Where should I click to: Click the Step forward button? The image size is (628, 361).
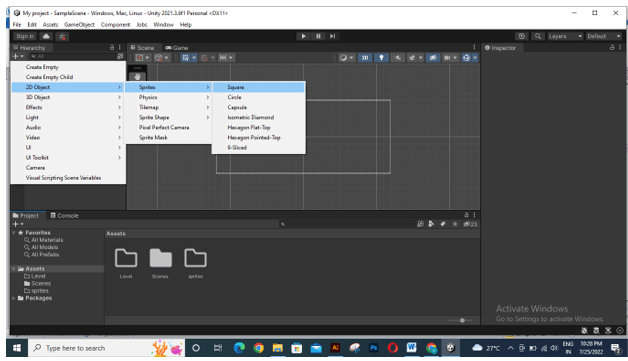pos(332,36)
